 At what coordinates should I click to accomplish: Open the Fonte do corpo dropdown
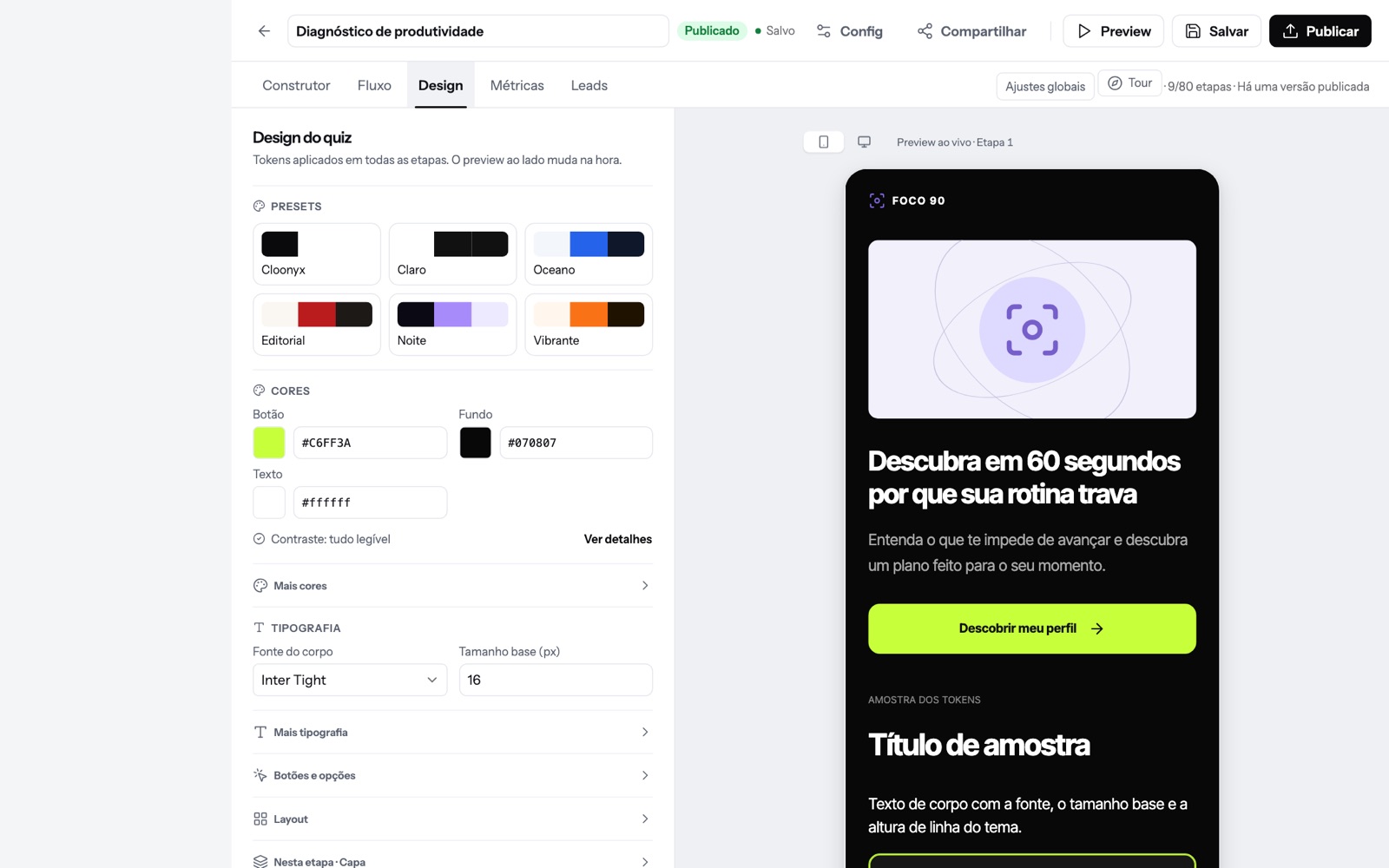(350, 680)
